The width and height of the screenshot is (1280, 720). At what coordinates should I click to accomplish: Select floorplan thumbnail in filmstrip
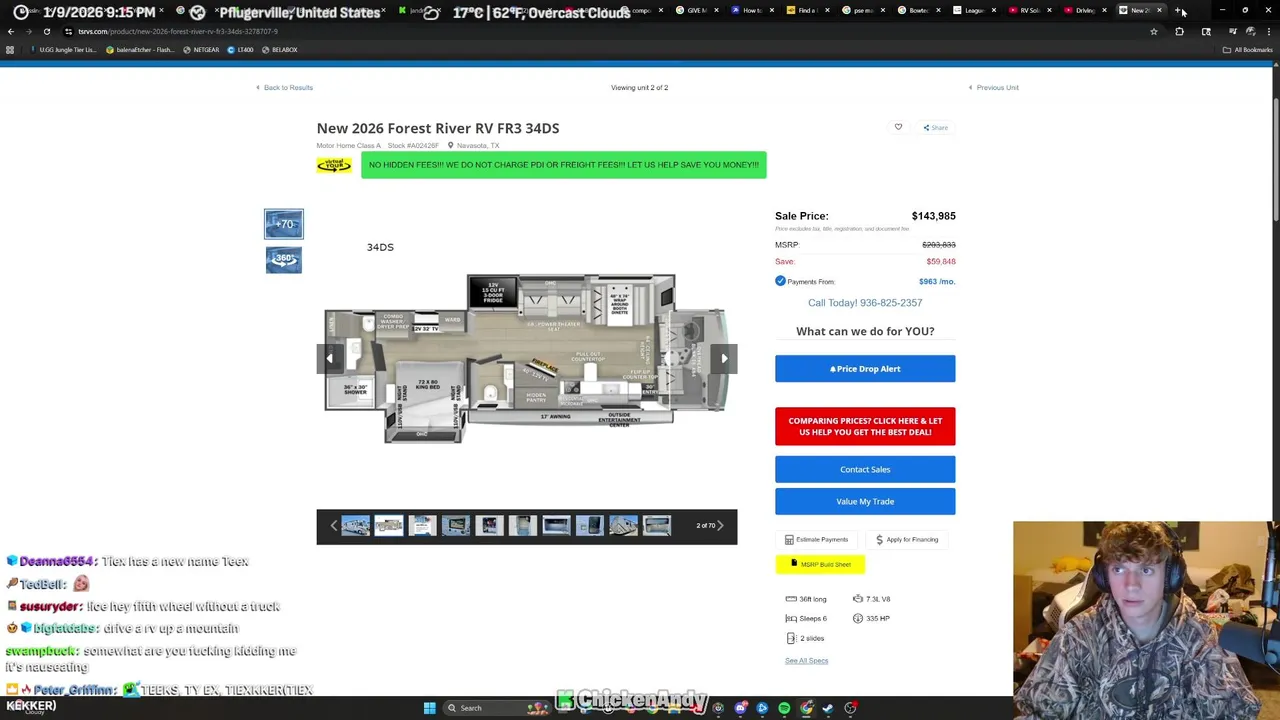389,526
